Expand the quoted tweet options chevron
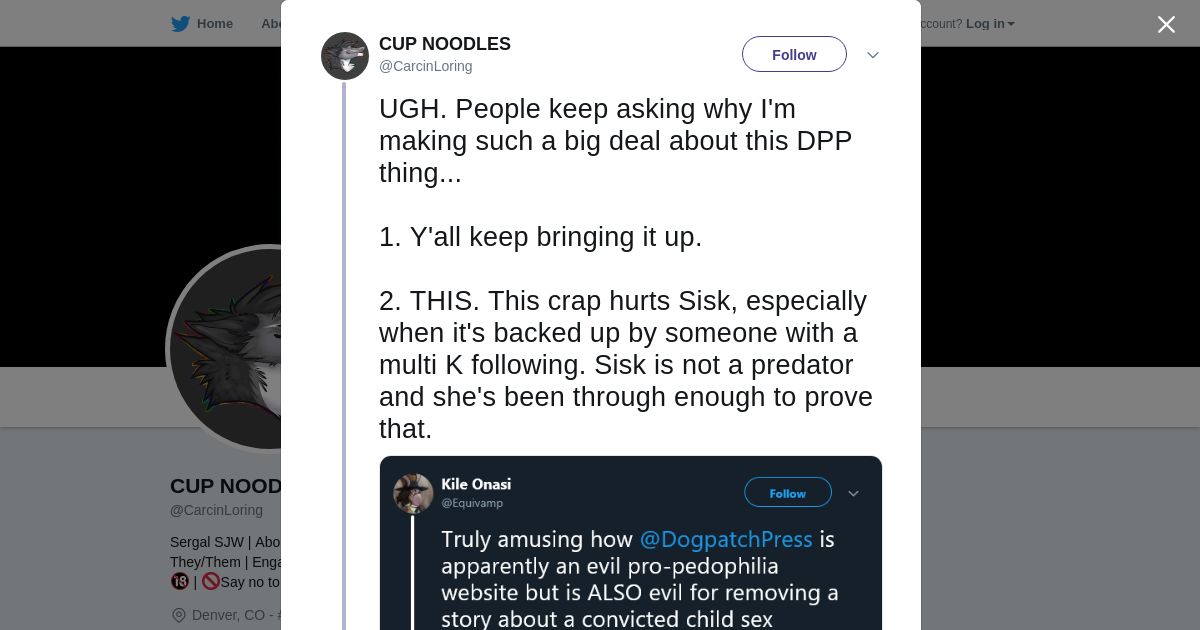The height and width of the screenshot is (630, 1200). tap(854, 493)
